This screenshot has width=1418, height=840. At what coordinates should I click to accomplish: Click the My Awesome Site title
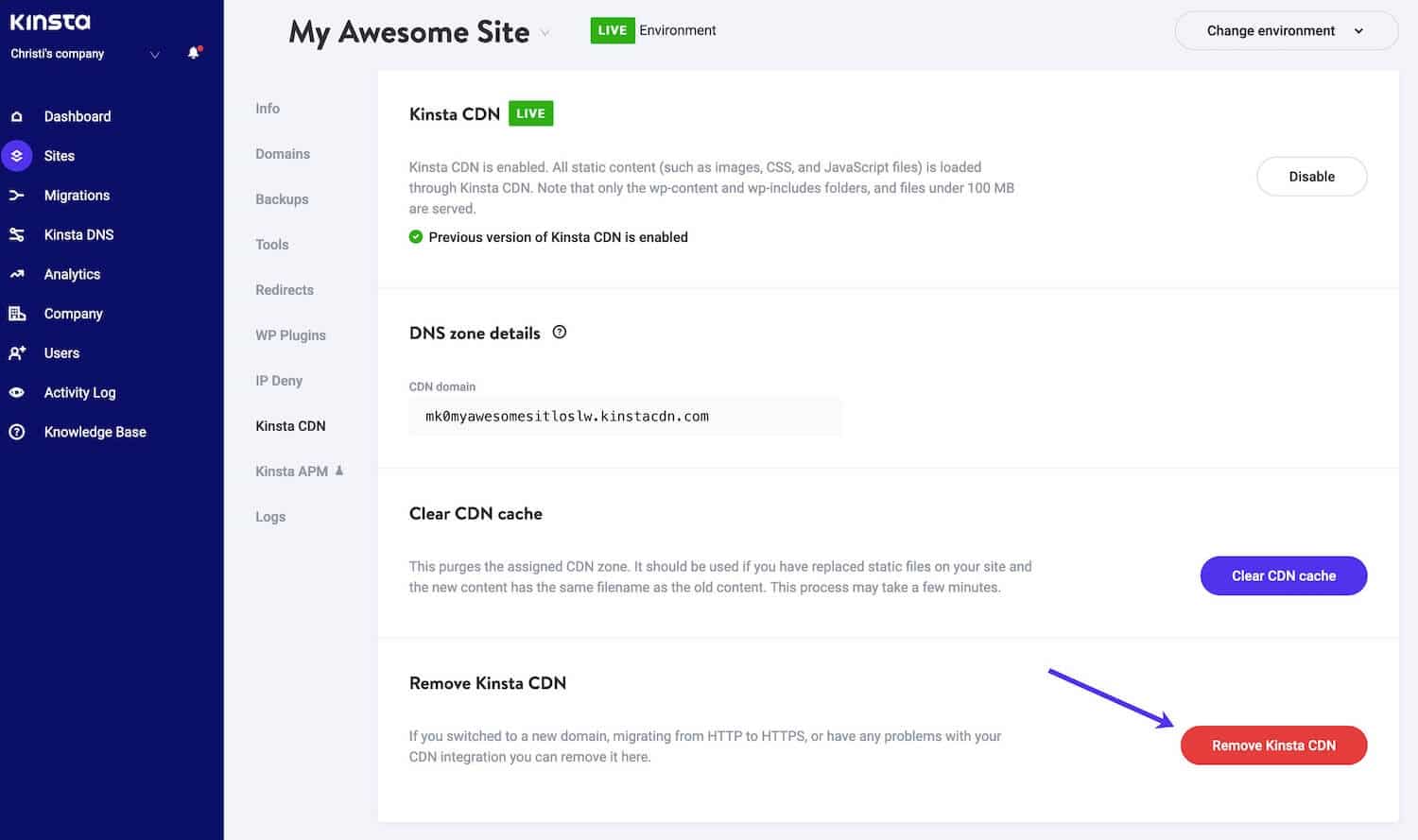click(408, 32)
